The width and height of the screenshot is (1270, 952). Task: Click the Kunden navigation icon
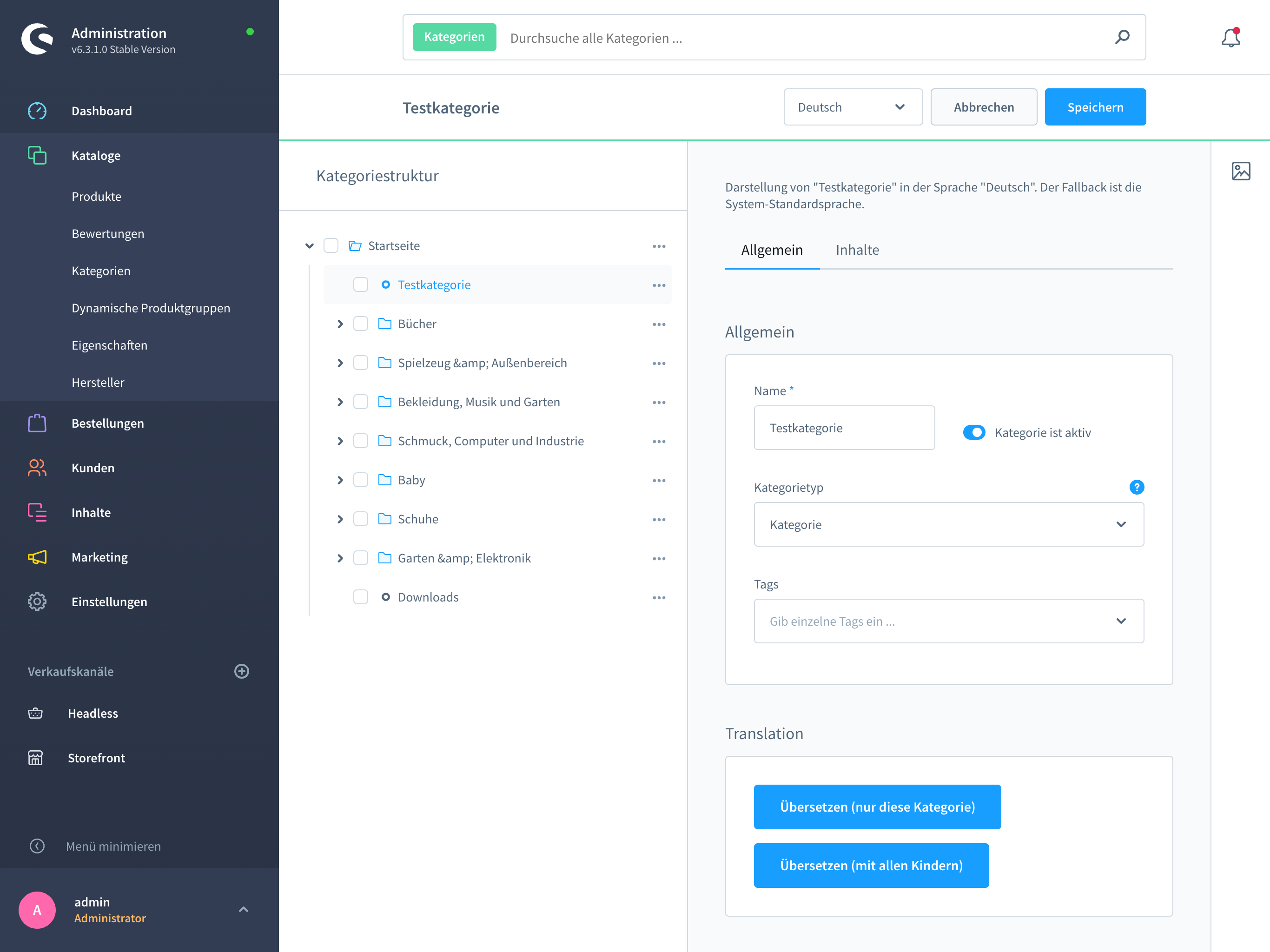pos(35,467)
